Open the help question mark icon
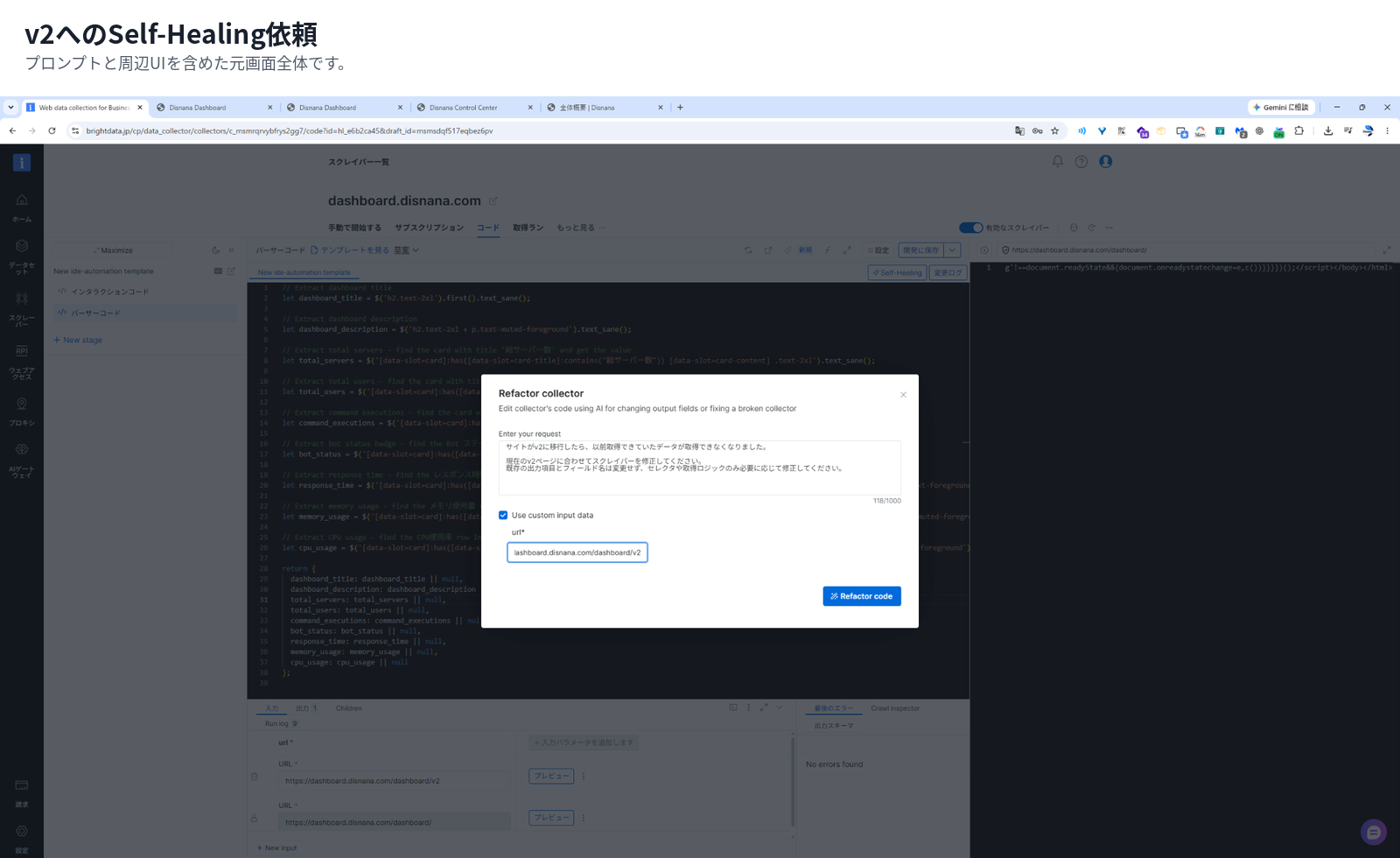Image resolution: width=1400 pixels, height=858 pixels. point(1081,162)
